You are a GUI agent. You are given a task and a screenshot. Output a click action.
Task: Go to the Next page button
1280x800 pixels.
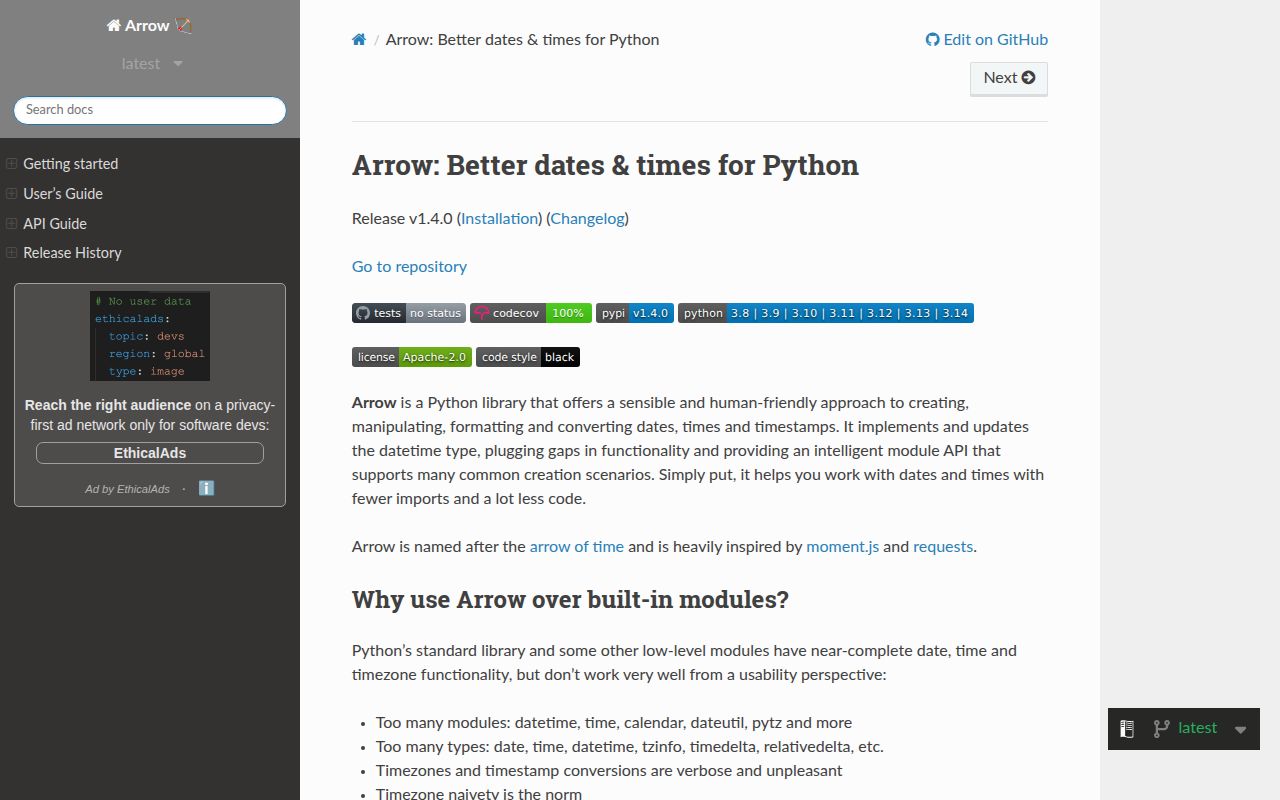(x=1009, y=78)
